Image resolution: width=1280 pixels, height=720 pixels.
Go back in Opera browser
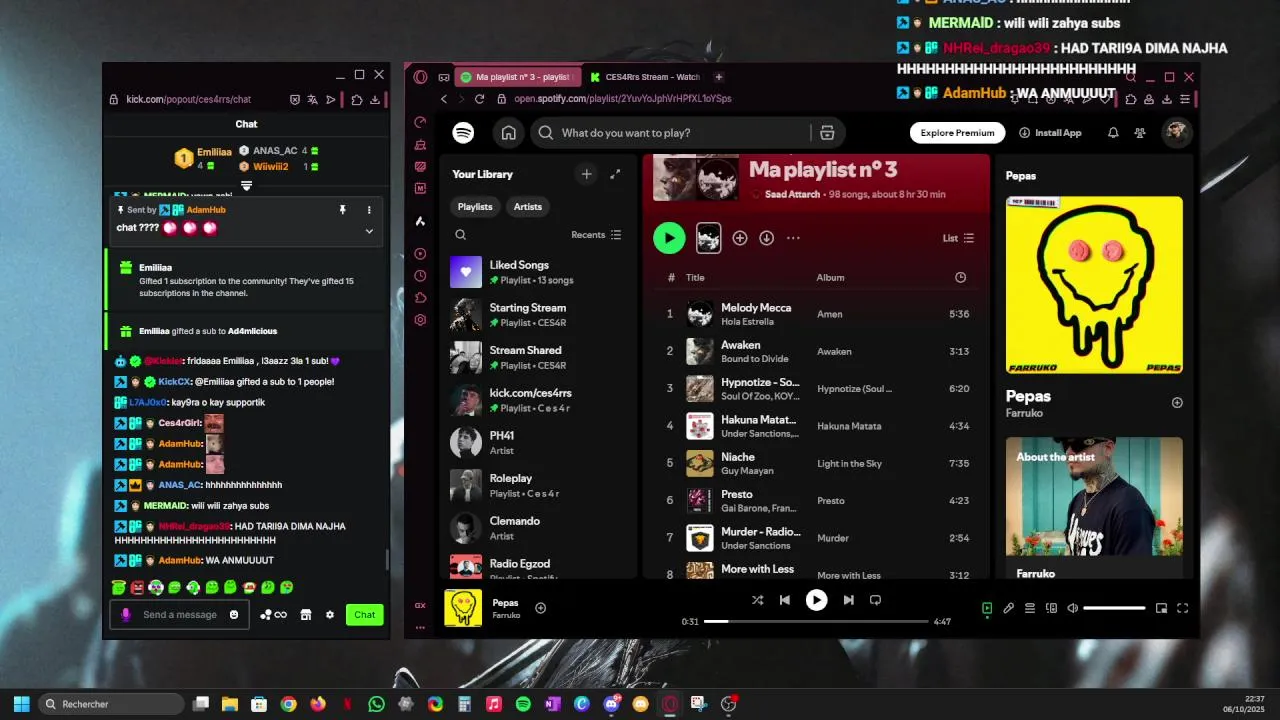pos(444,99)
